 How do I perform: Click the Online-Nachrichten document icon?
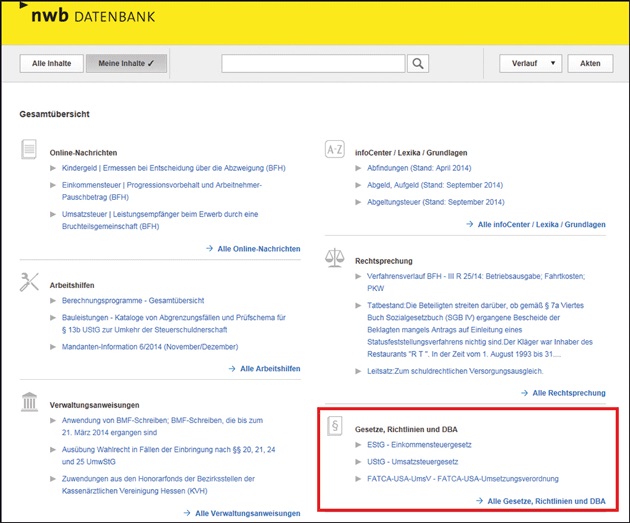click(x=29, y=150)
